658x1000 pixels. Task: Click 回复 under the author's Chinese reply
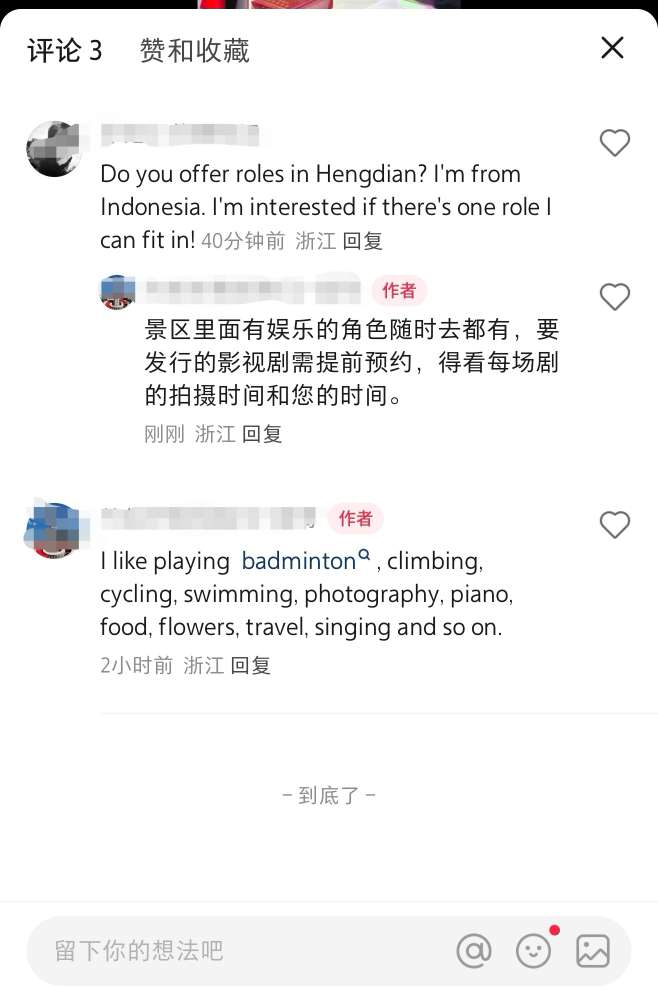[x=262, y=434]
